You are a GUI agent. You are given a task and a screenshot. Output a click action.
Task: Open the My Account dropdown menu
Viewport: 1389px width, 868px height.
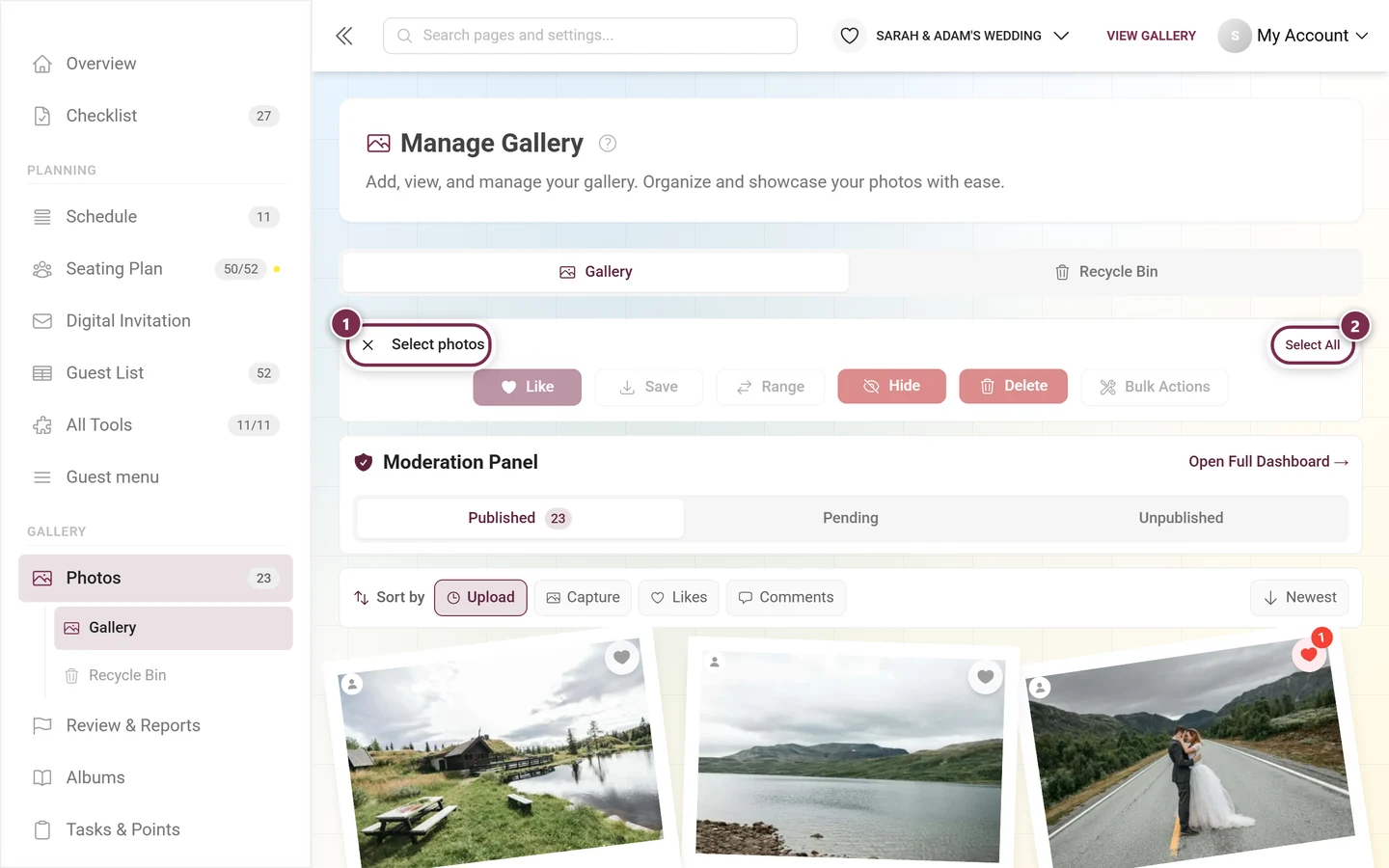click(1312, 36)
